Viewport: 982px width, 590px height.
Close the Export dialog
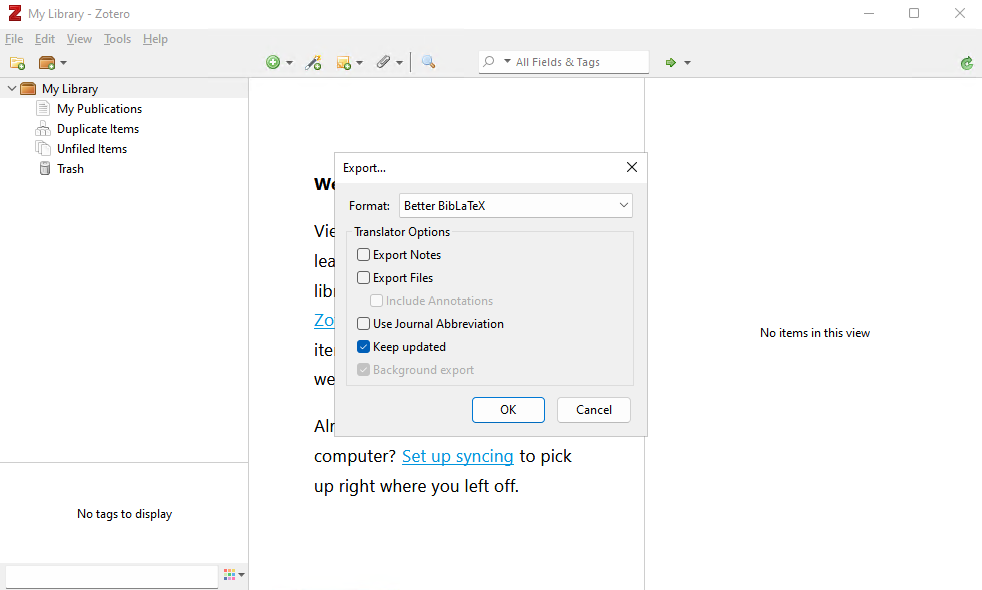point(632,167)
